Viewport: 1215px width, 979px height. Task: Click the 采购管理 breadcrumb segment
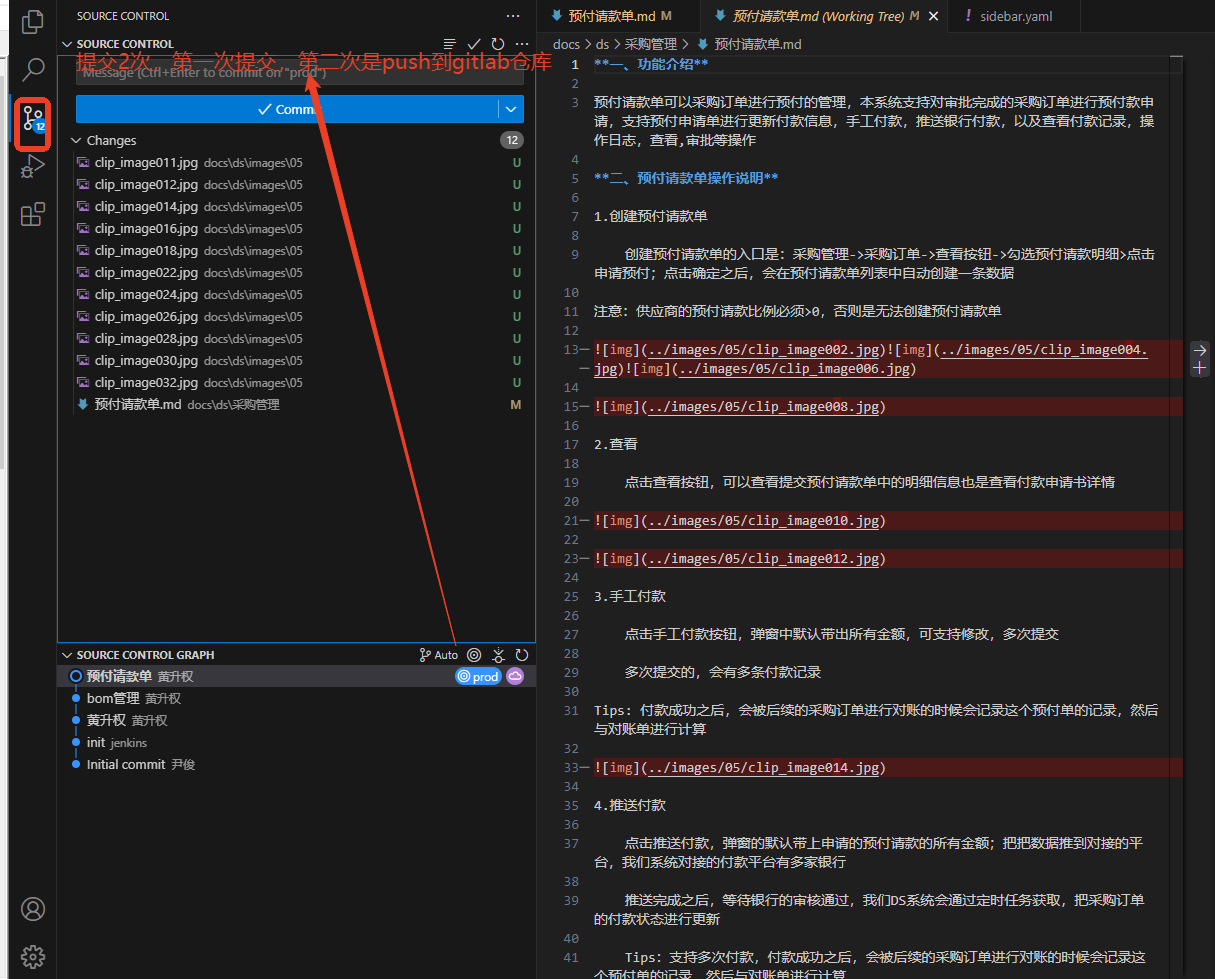point(650,44)
